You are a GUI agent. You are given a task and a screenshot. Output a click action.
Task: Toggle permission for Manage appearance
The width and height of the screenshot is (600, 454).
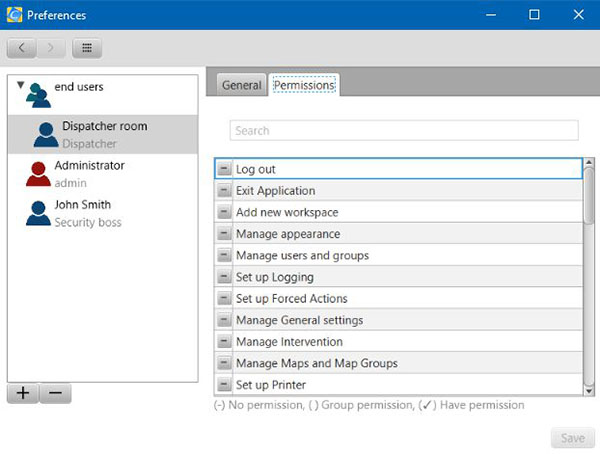[x=224, y=233]
